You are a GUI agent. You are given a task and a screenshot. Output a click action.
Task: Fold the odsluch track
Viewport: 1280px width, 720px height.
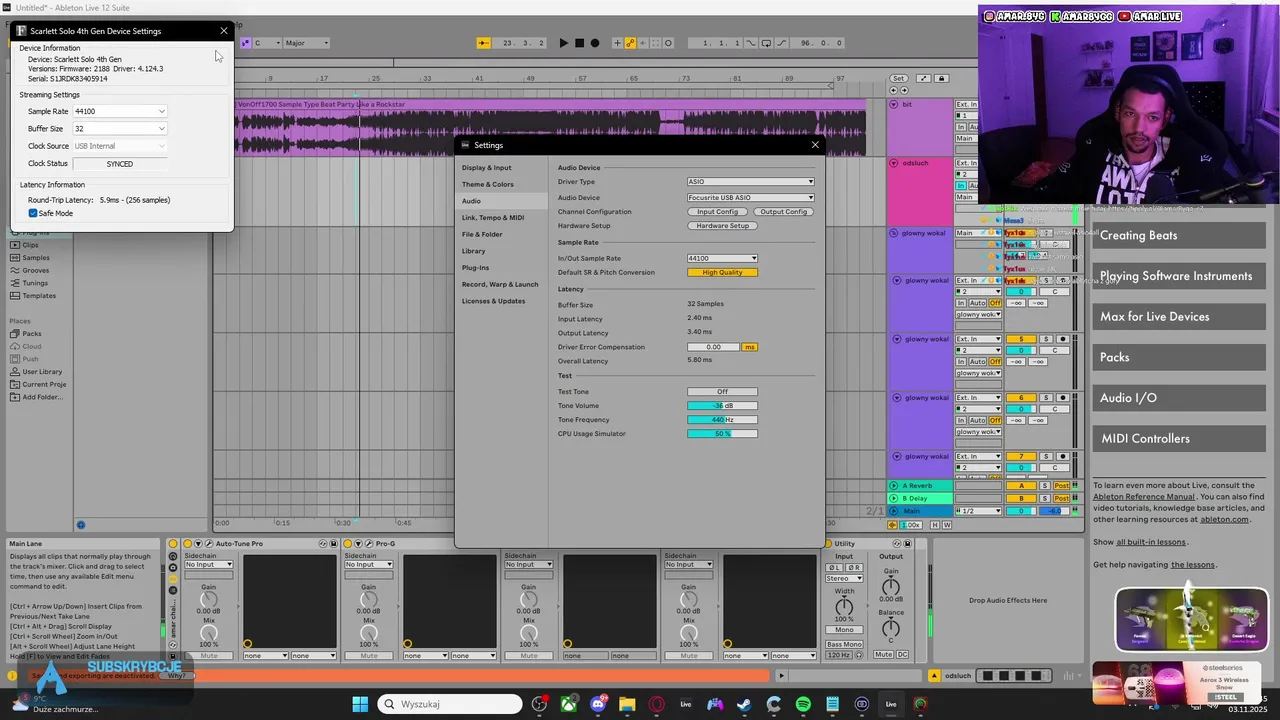pos(894,163)
